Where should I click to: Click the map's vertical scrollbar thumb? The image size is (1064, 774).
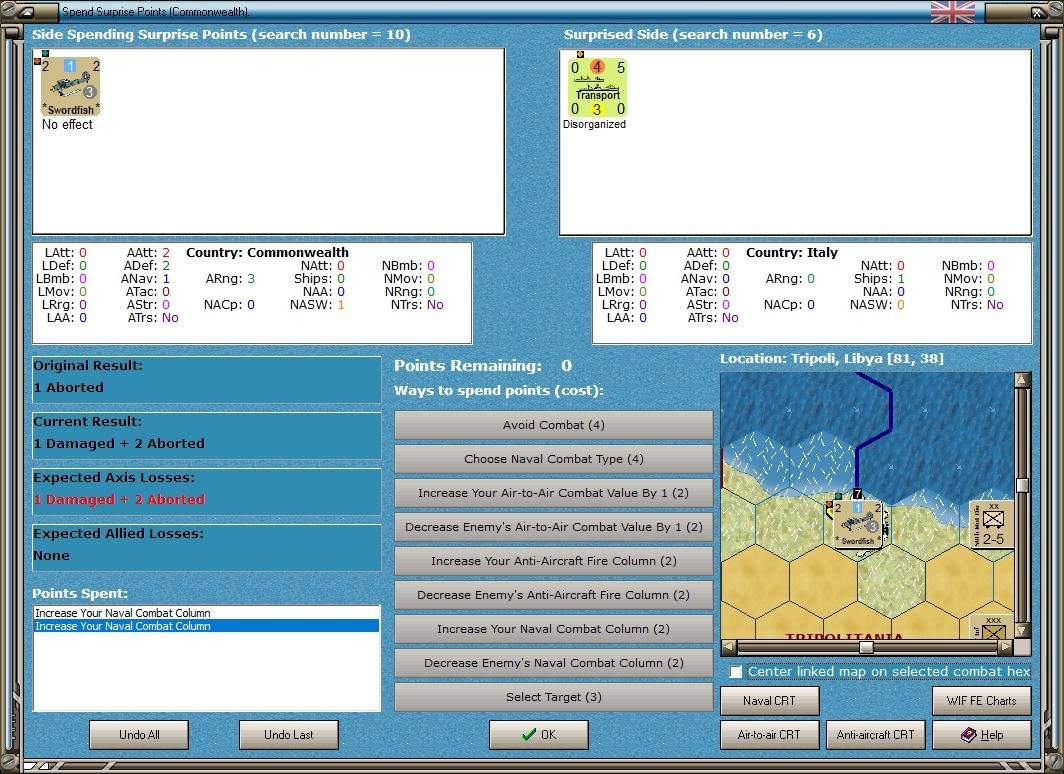(x=1022, y=484)
